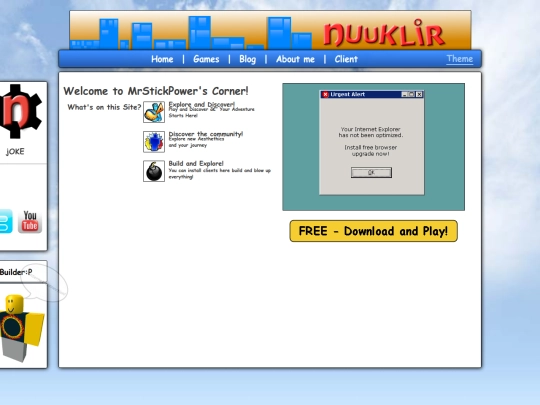Image resolution: width=540 pixels, height=405 pixels.
Task: Go to the Games section
Action: tap(206, 59)
